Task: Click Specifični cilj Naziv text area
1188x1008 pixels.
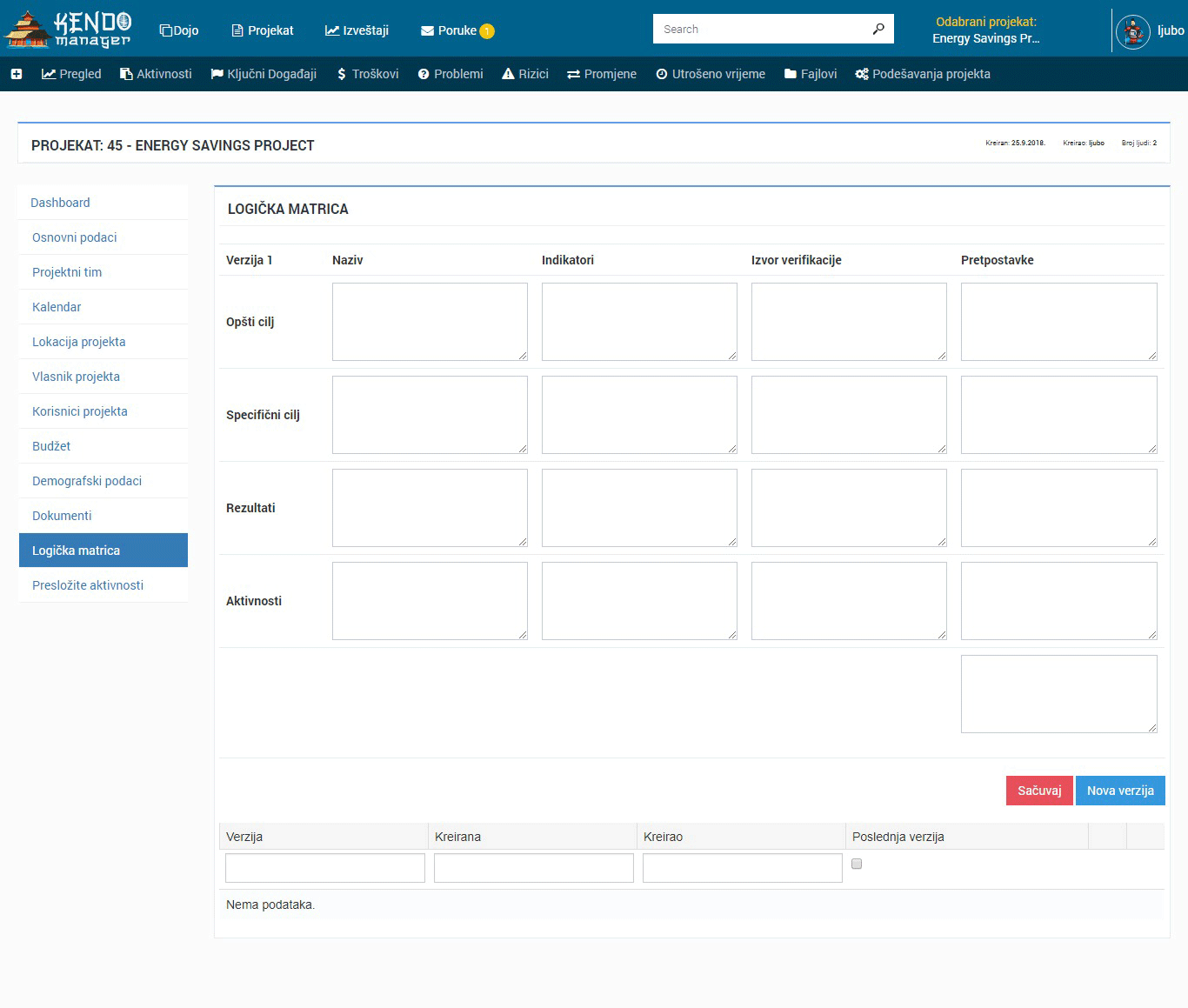Action: pyautogui.click(x=430, y=415)
